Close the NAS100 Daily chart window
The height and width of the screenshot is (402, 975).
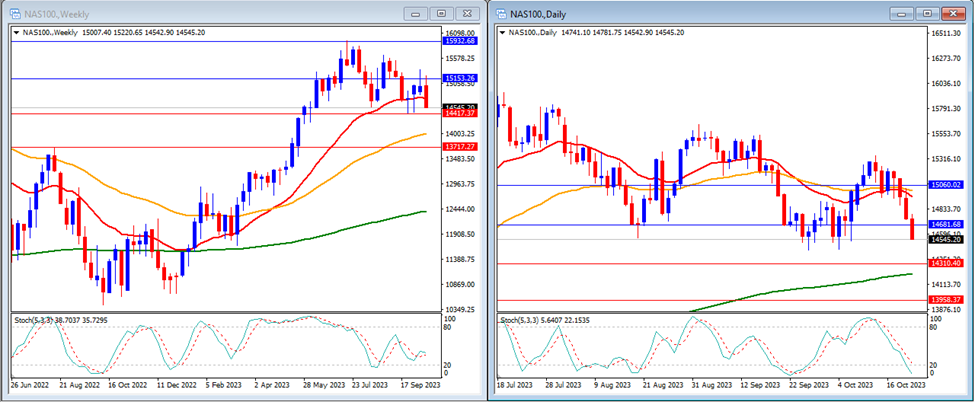pyautogui.click(x=953, y=13)
